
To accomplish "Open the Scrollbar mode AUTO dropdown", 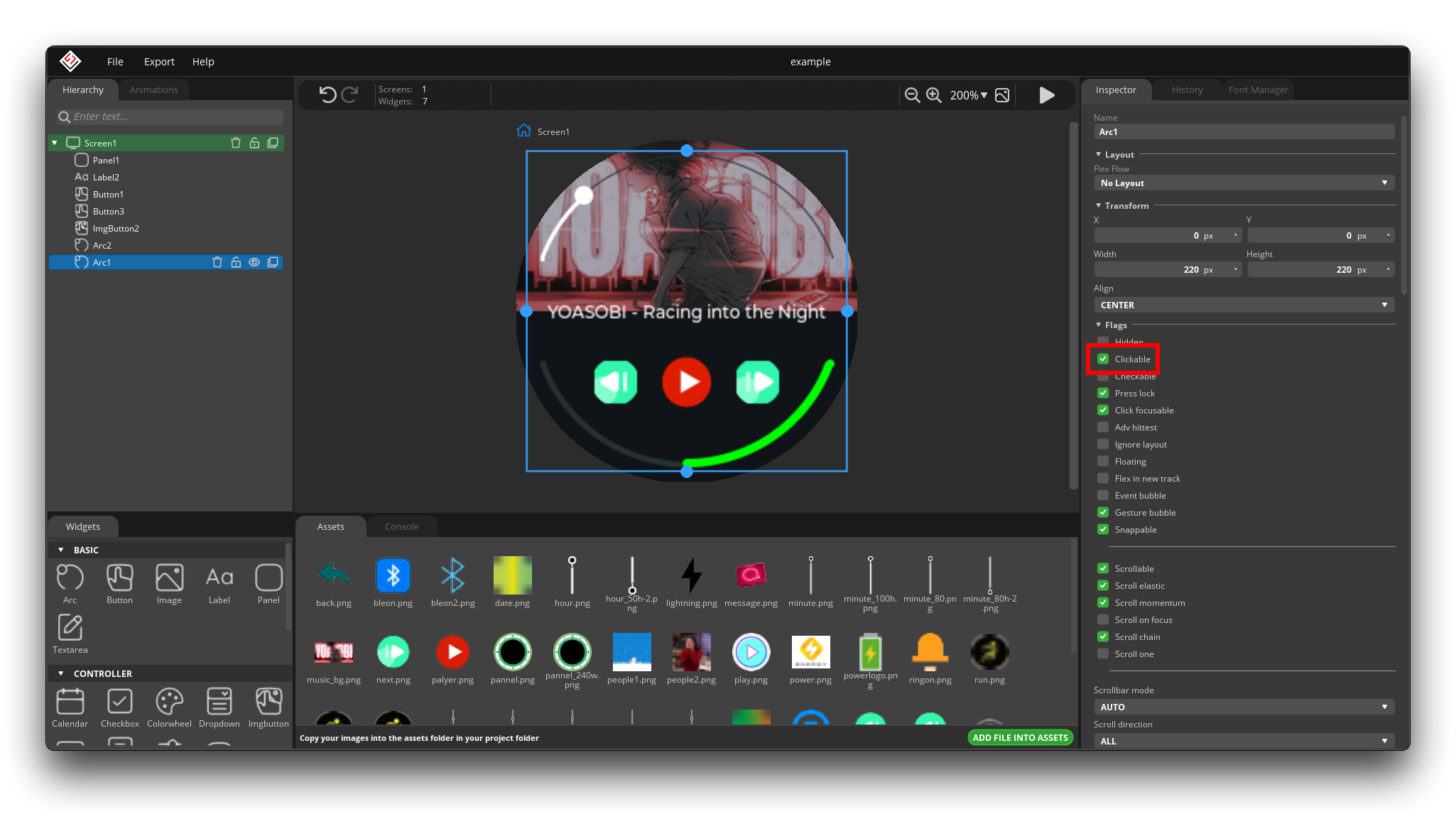I will coord(1244,707).
